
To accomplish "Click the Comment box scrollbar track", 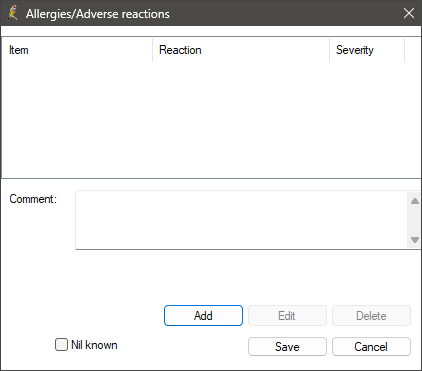I will [x=415, y=220].
